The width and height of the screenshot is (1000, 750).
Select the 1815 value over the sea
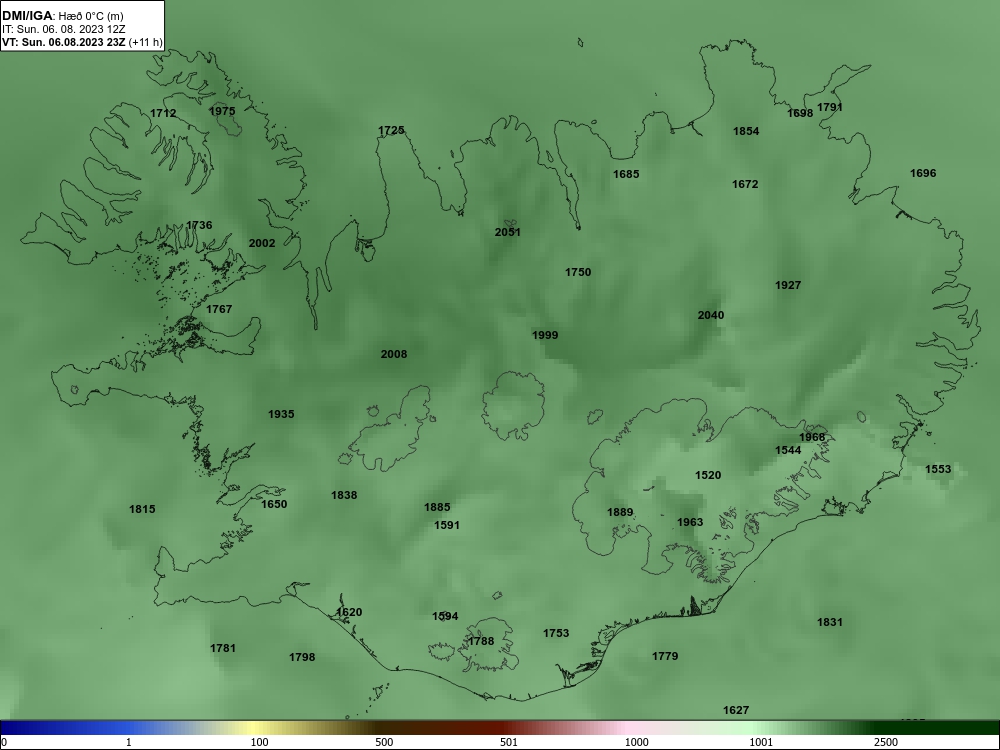tap(142, 510)
